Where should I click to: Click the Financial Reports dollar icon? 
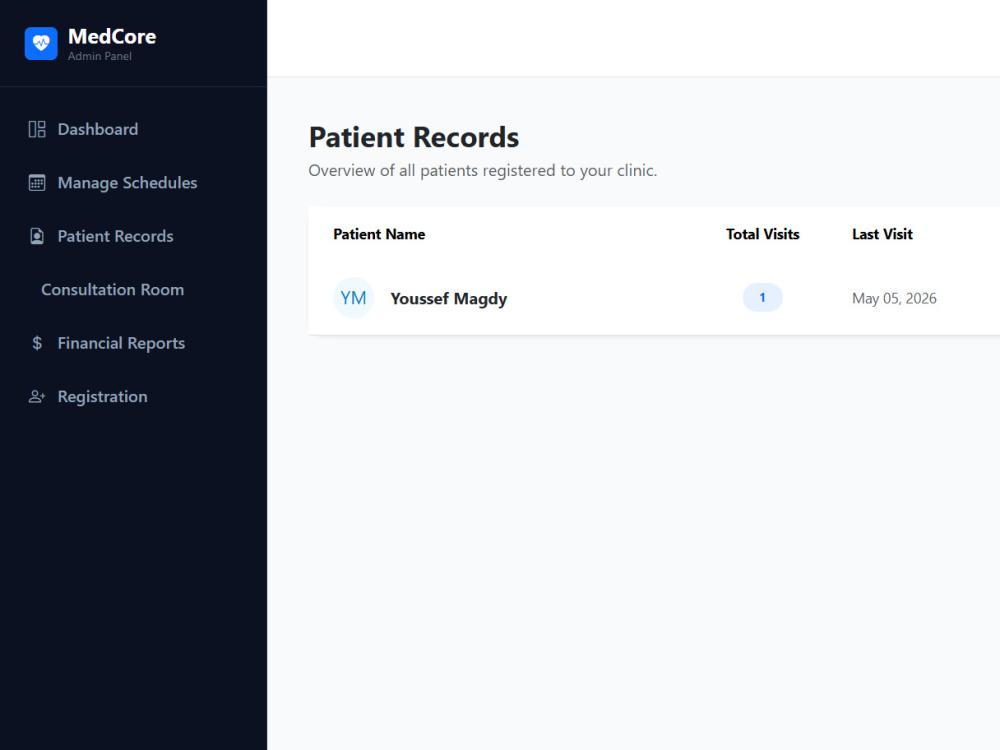[x=37, y=343]
